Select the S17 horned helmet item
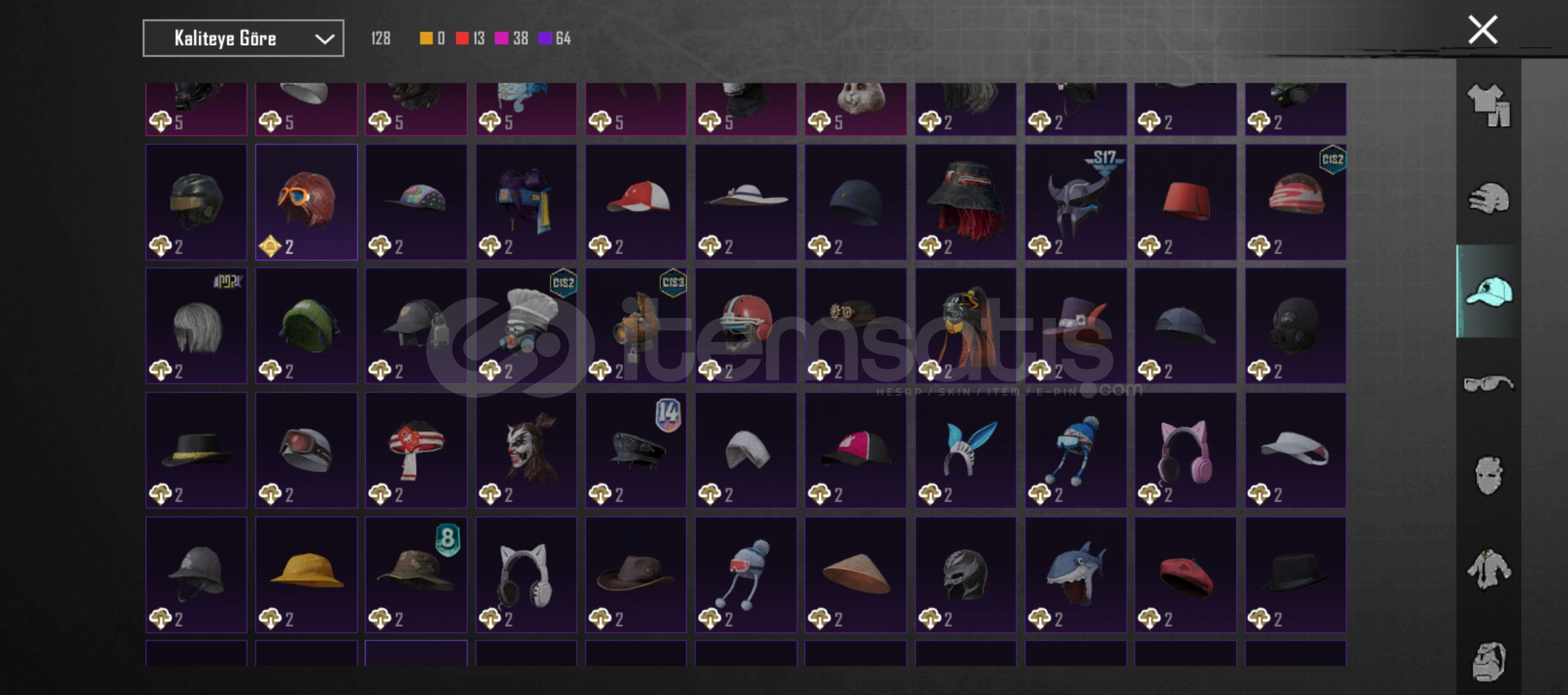The width and height of the screenshot is (1568, 695). pyautogui.click(x=1076, y=202)
